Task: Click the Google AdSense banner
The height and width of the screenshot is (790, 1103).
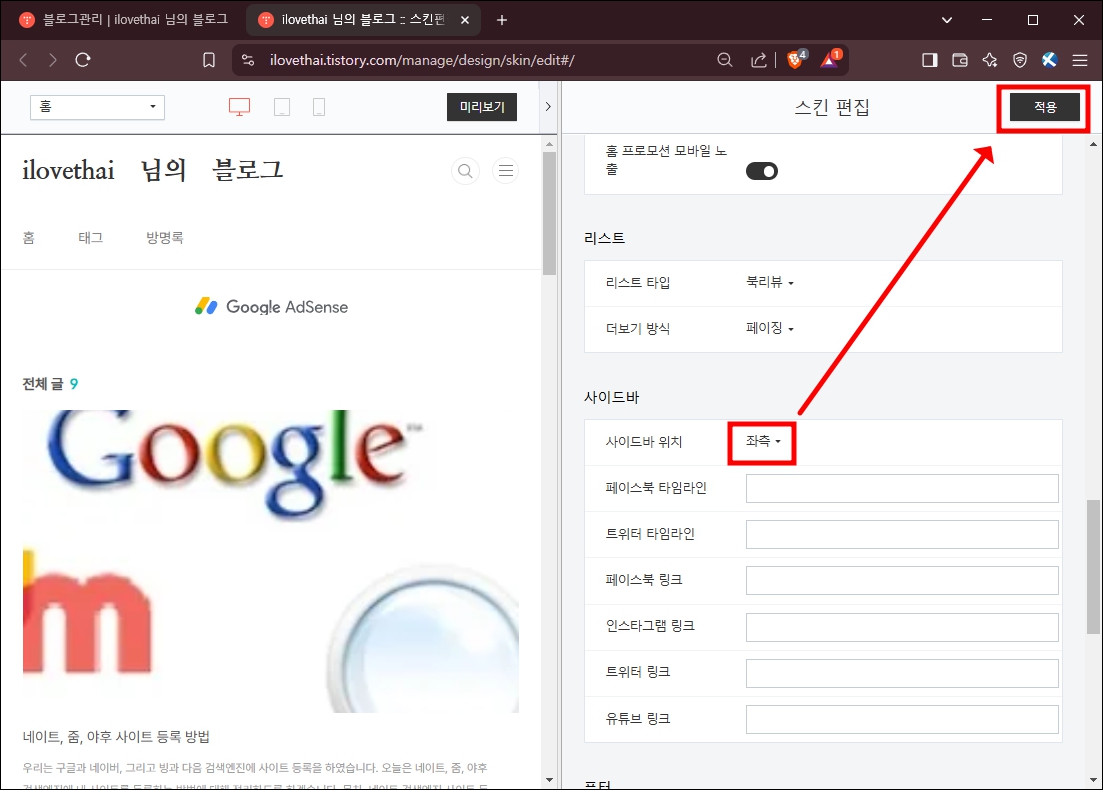Action: click(x=272, y=307)
